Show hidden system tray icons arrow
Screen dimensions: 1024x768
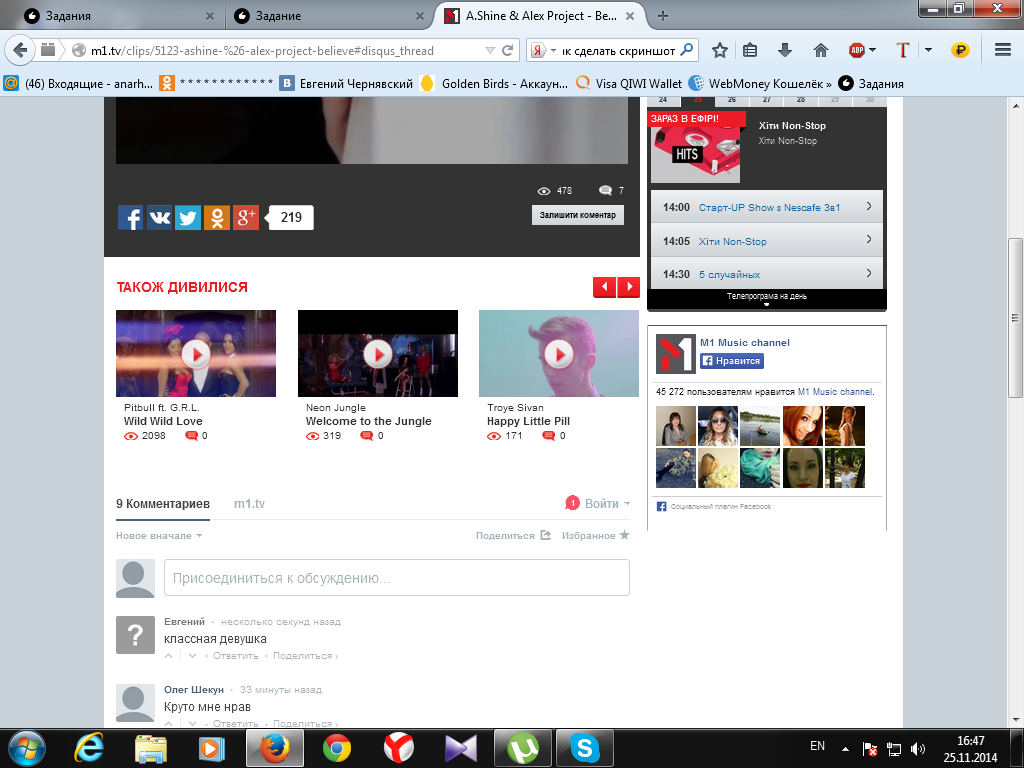click(845, 749)
